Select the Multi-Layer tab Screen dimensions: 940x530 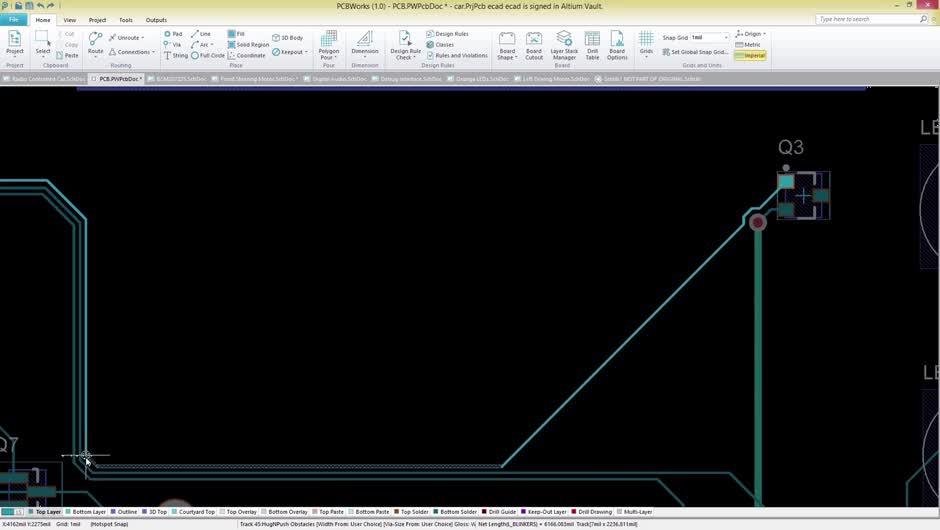click(635, 512)
